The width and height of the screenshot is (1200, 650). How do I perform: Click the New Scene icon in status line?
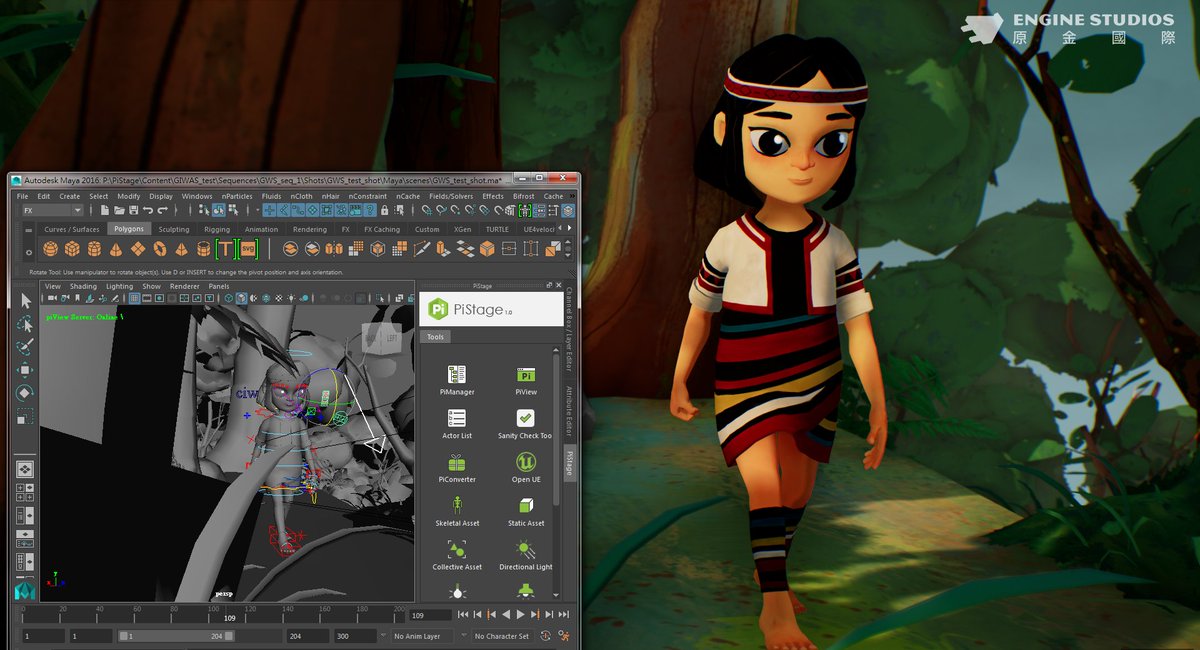coord(104,211)
